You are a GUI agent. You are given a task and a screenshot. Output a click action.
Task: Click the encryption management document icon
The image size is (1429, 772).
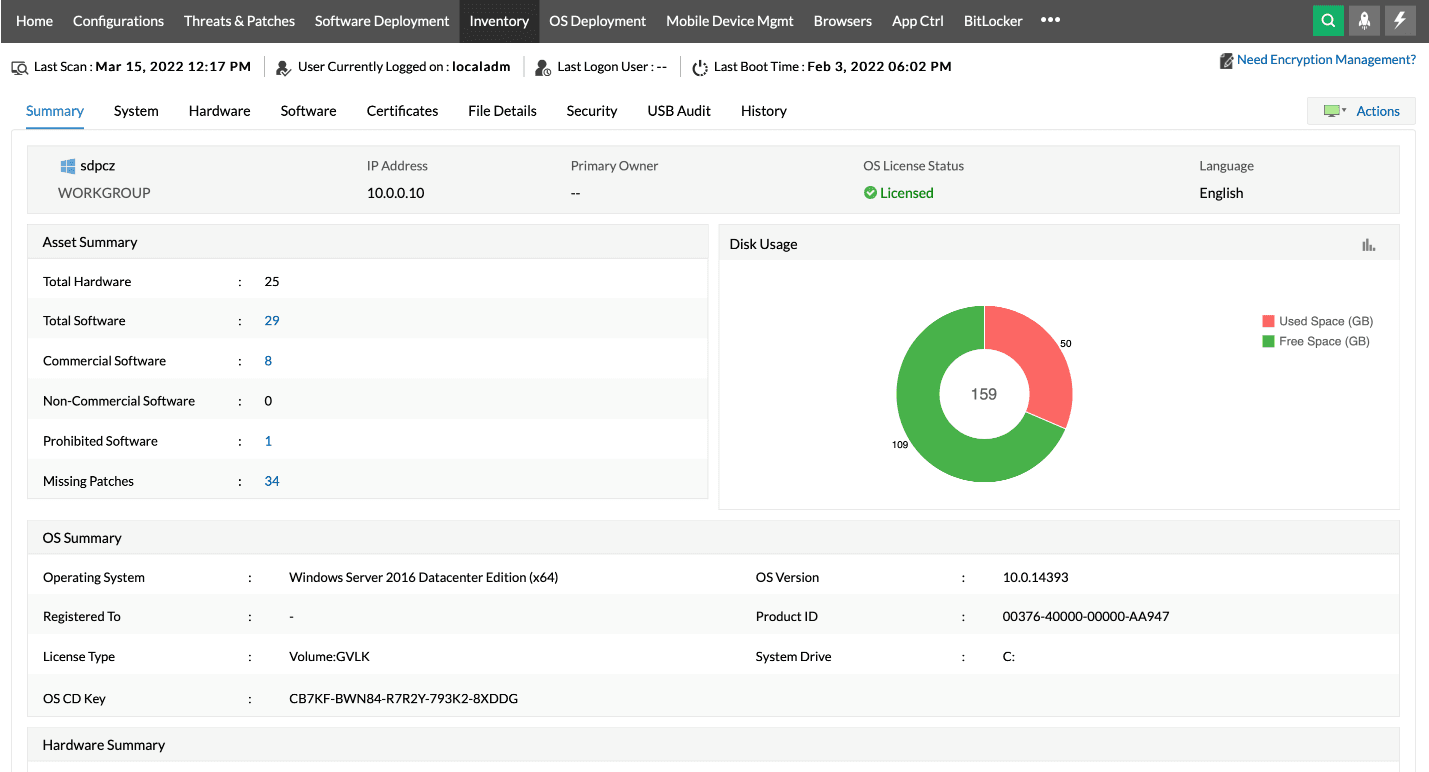pos(1226,61)
